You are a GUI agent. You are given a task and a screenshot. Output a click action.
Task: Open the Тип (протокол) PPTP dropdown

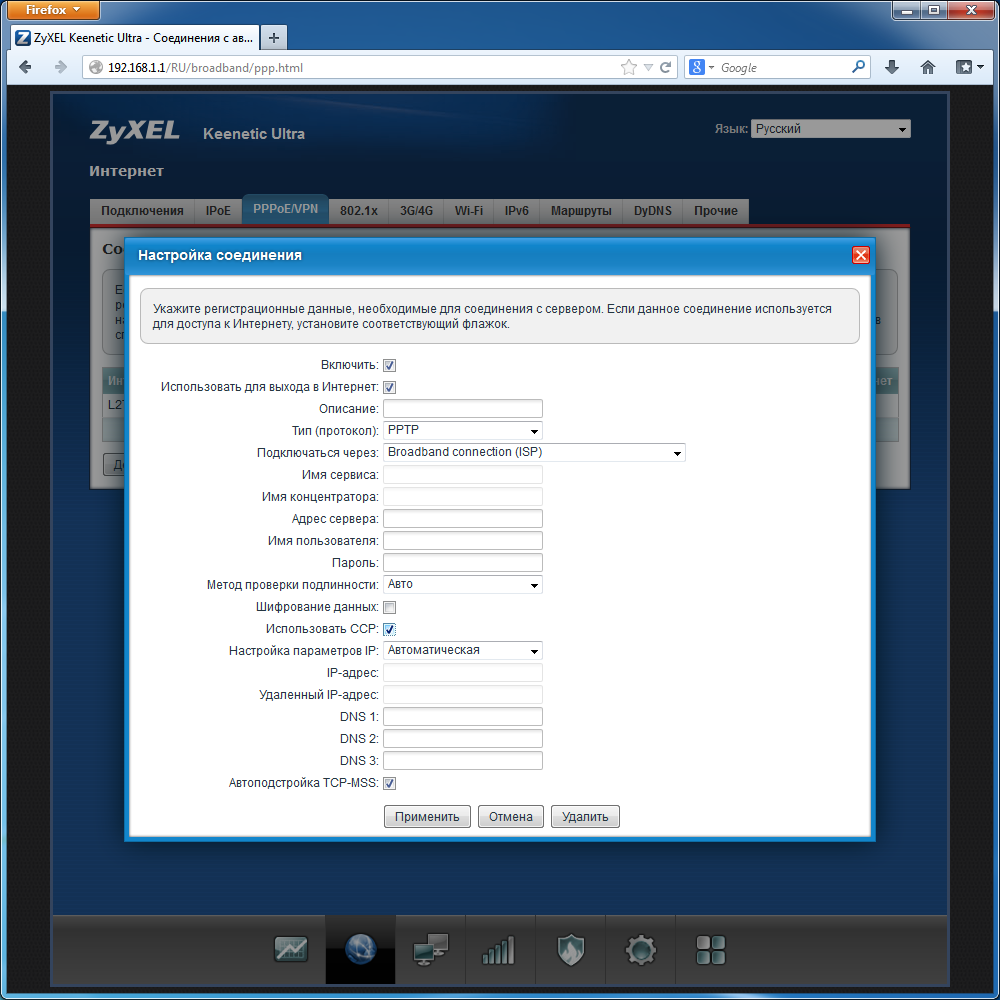click(462, 431)
